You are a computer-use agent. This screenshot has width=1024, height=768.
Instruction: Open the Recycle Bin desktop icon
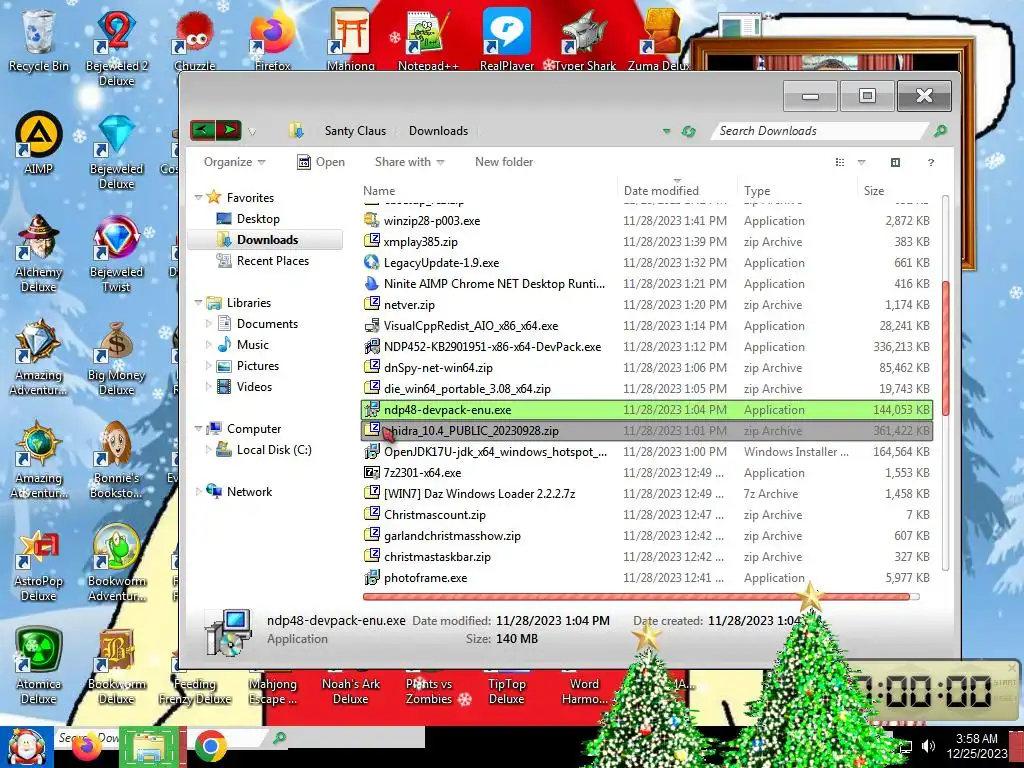tap(39, 41)
